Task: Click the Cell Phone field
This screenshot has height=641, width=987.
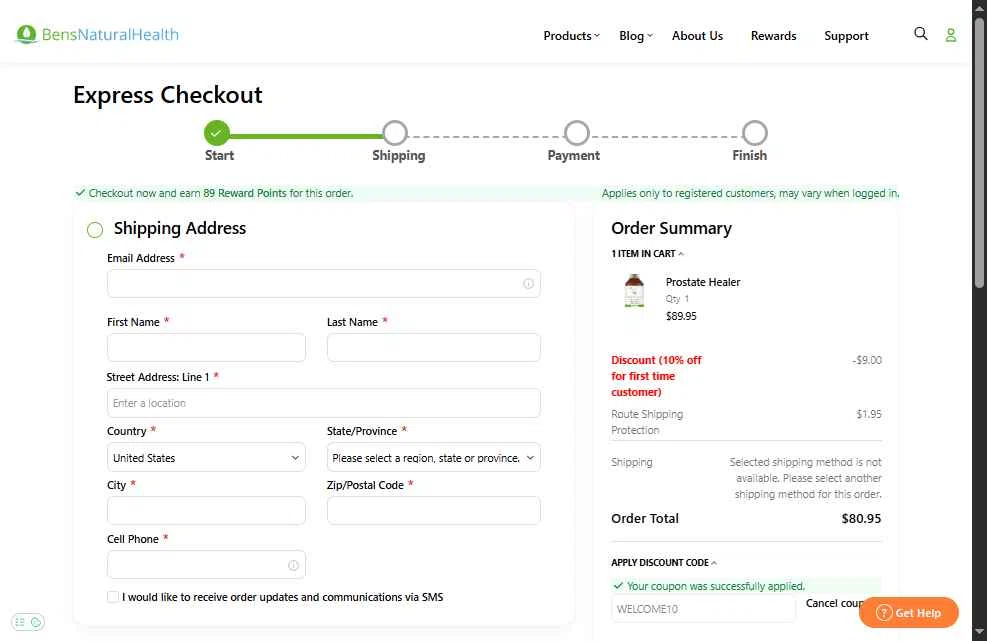Action: (x=206, y=565)
